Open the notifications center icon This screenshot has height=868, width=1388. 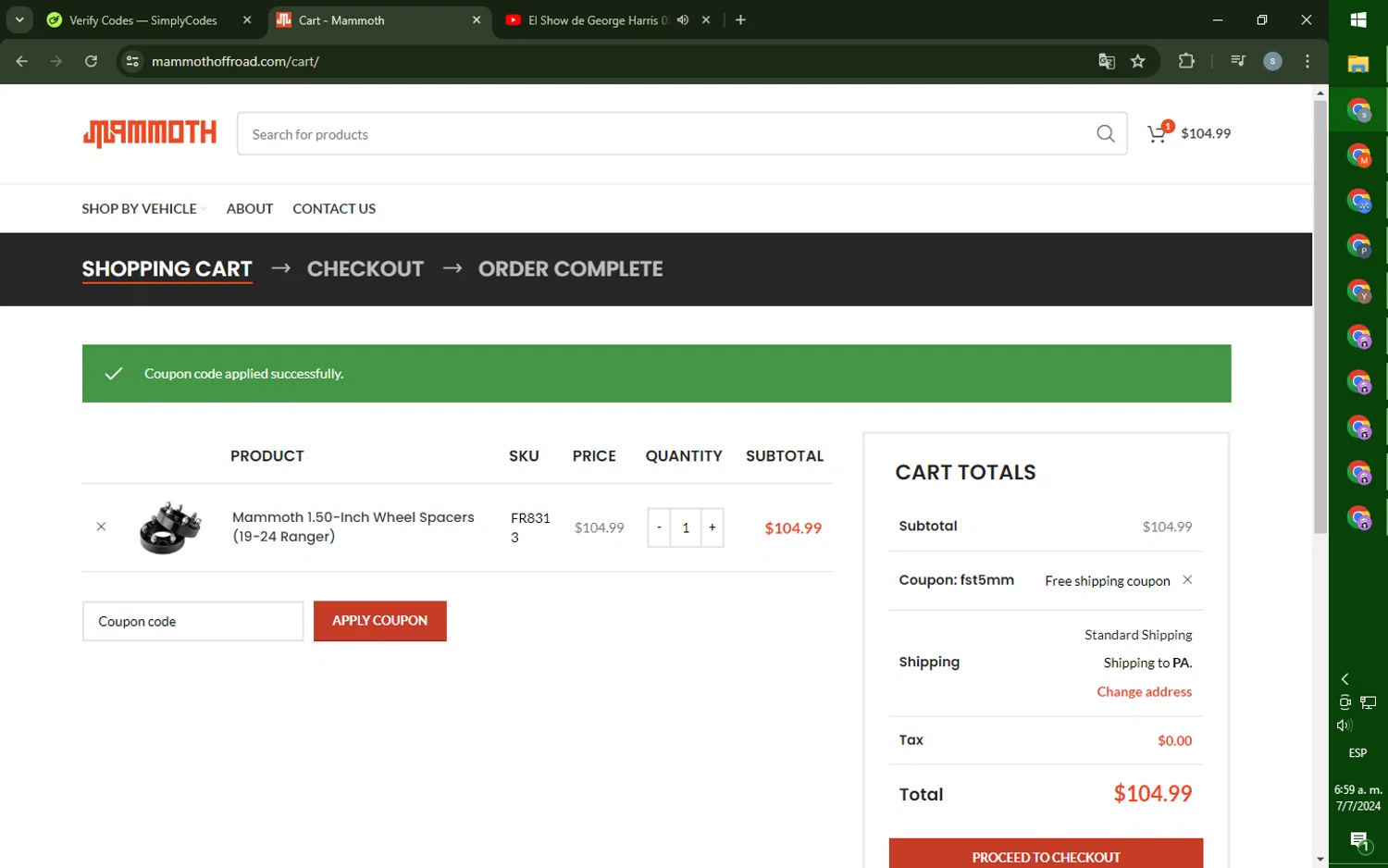pyautogui.click(x=1358, y=841)
